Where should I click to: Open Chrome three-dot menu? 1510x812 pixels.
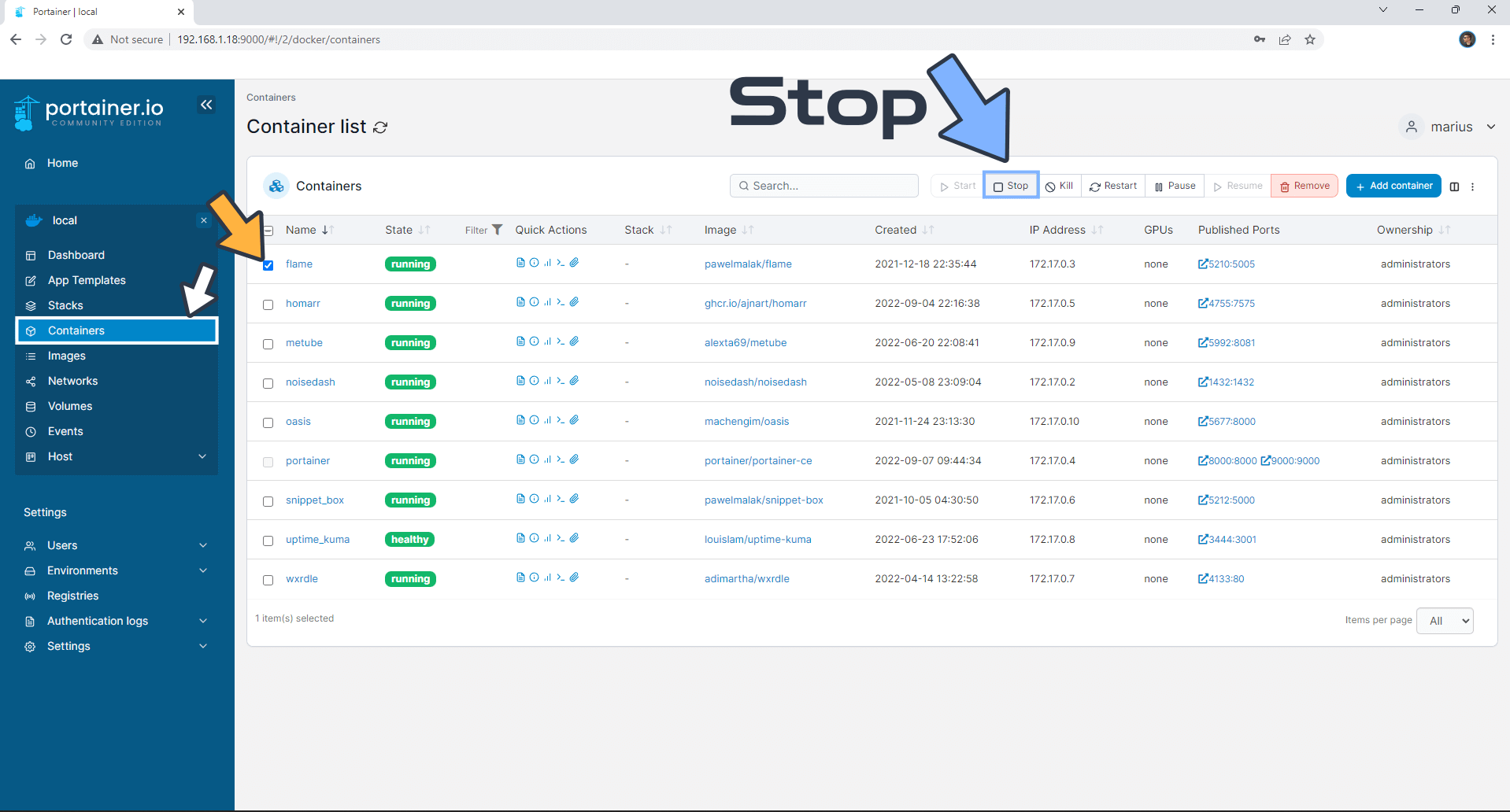[x=1493, y=39]
